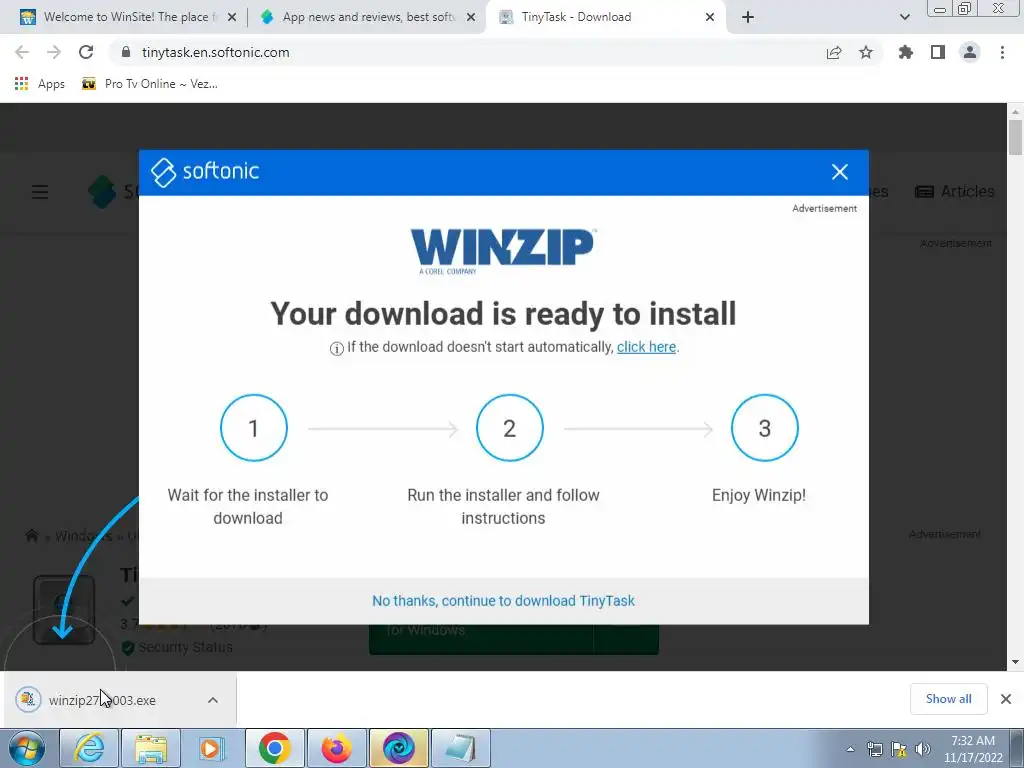The width and height of the screenshot is (1024, 768).
Task: Open the blue swirl app in taskbar
Action: 398,748
